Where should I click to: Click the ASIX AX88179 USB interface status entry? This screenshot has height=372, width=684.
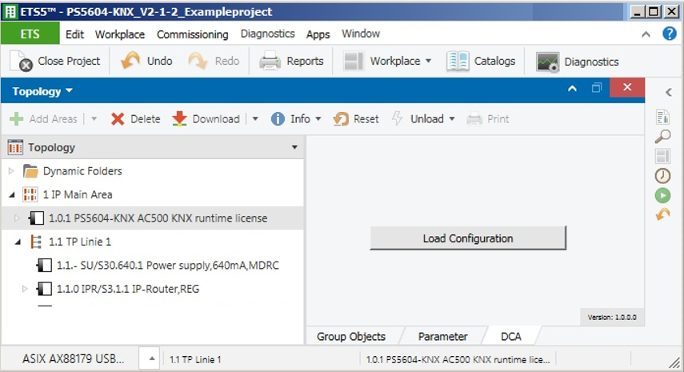point(73,358)
